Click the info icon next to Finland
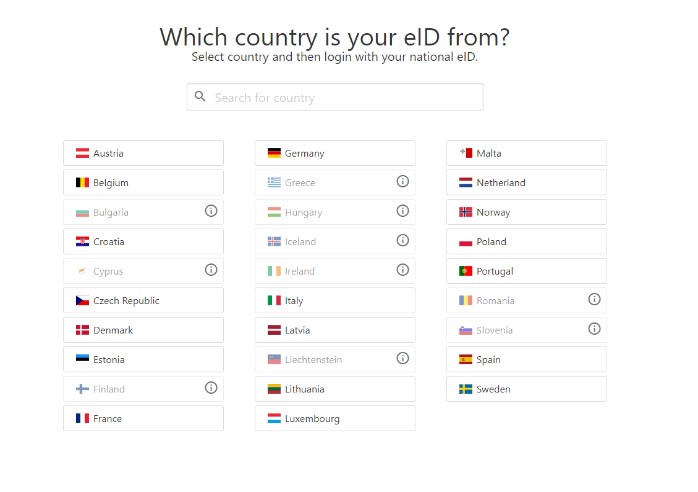698x492 pixels. [x=211, y=388]
